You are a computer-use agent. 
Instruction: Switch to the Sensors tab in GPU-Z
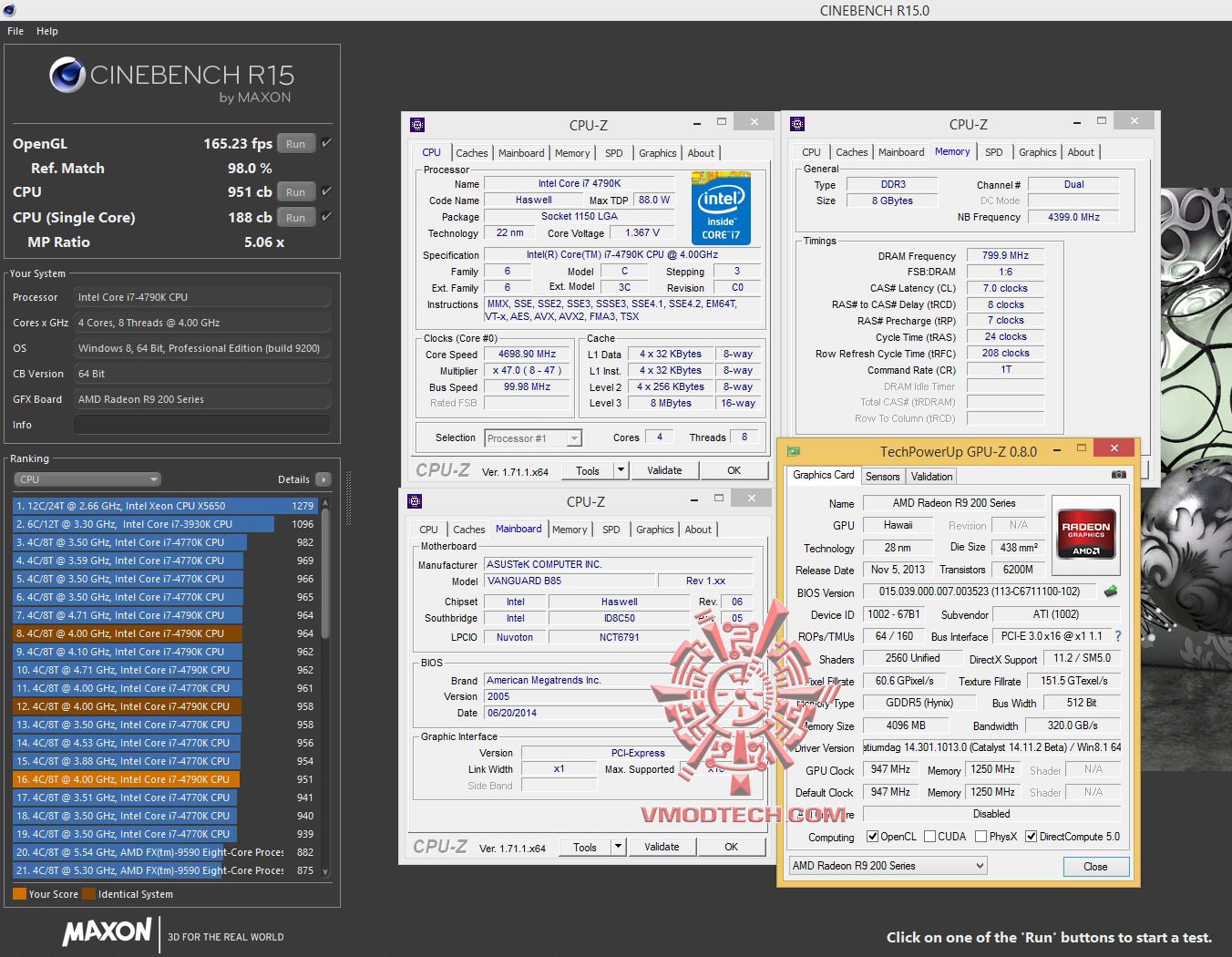click(x=882, y=477)
